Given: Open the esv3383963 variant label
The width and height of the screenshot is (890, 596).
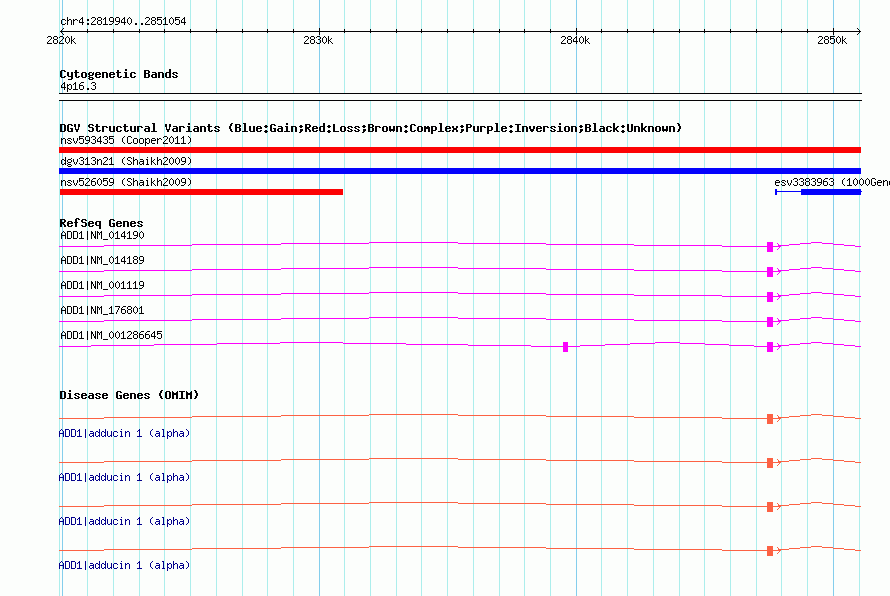Looking at the screenshot, I should click(x=832, y=182).
